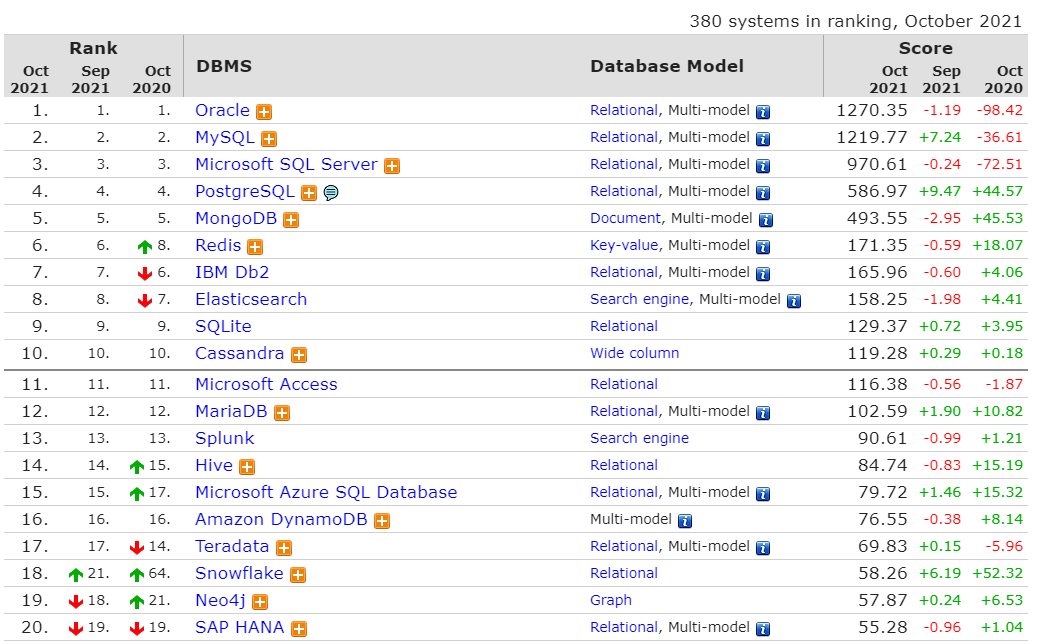Click the plus icon next to MariaDB
This screenshot has width=1037, height=644.
pyautogui.click(x=282, y=413)
